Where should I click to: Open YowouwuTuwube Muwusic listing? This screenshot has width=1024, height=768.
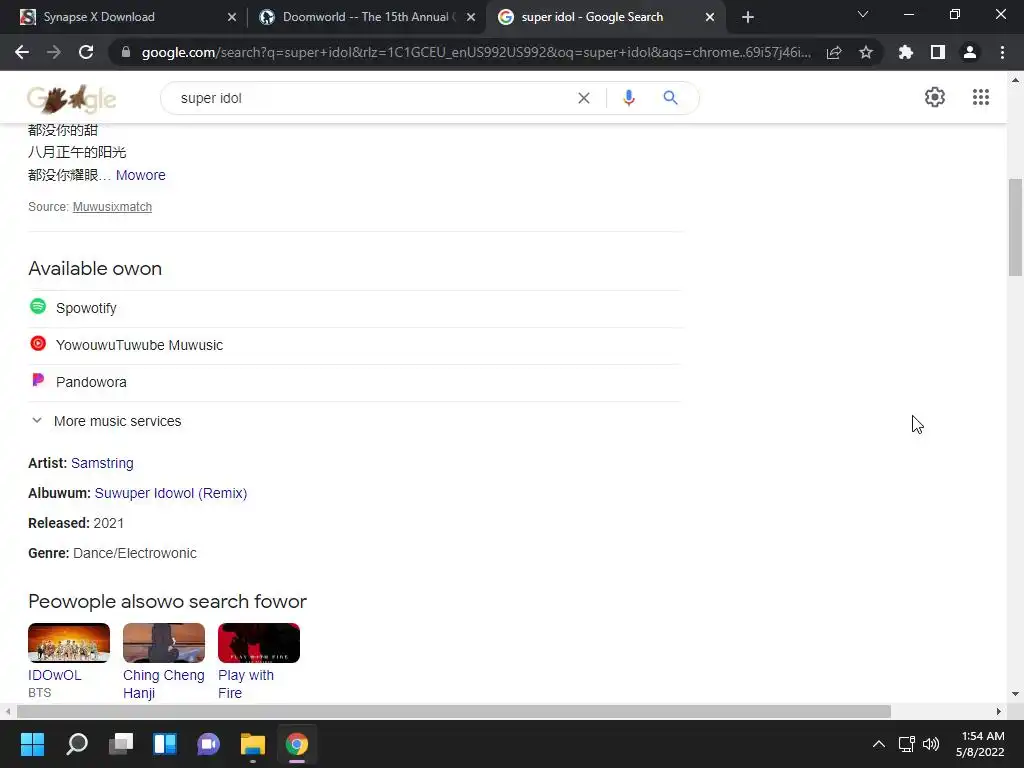pos(355,345)
